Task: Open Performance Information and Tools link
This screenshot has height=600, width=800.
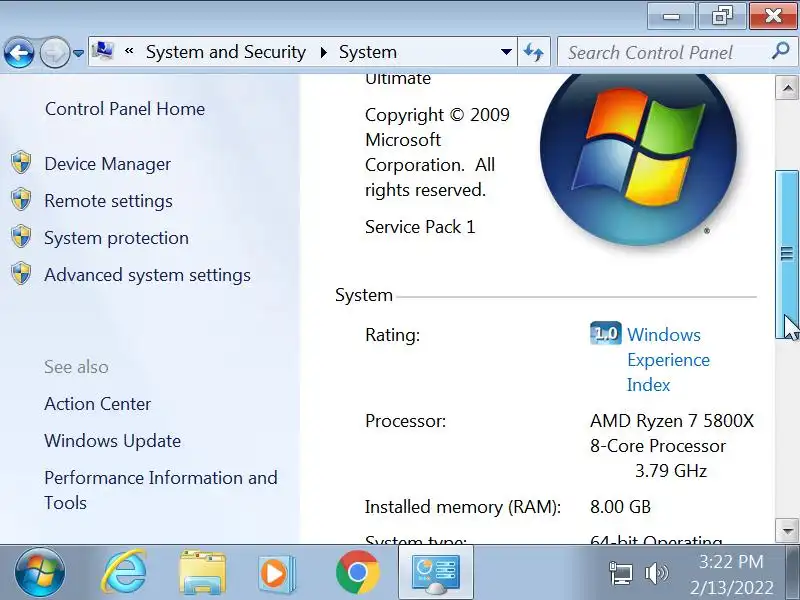Action: pyautogui.click(x=161, y=490)
